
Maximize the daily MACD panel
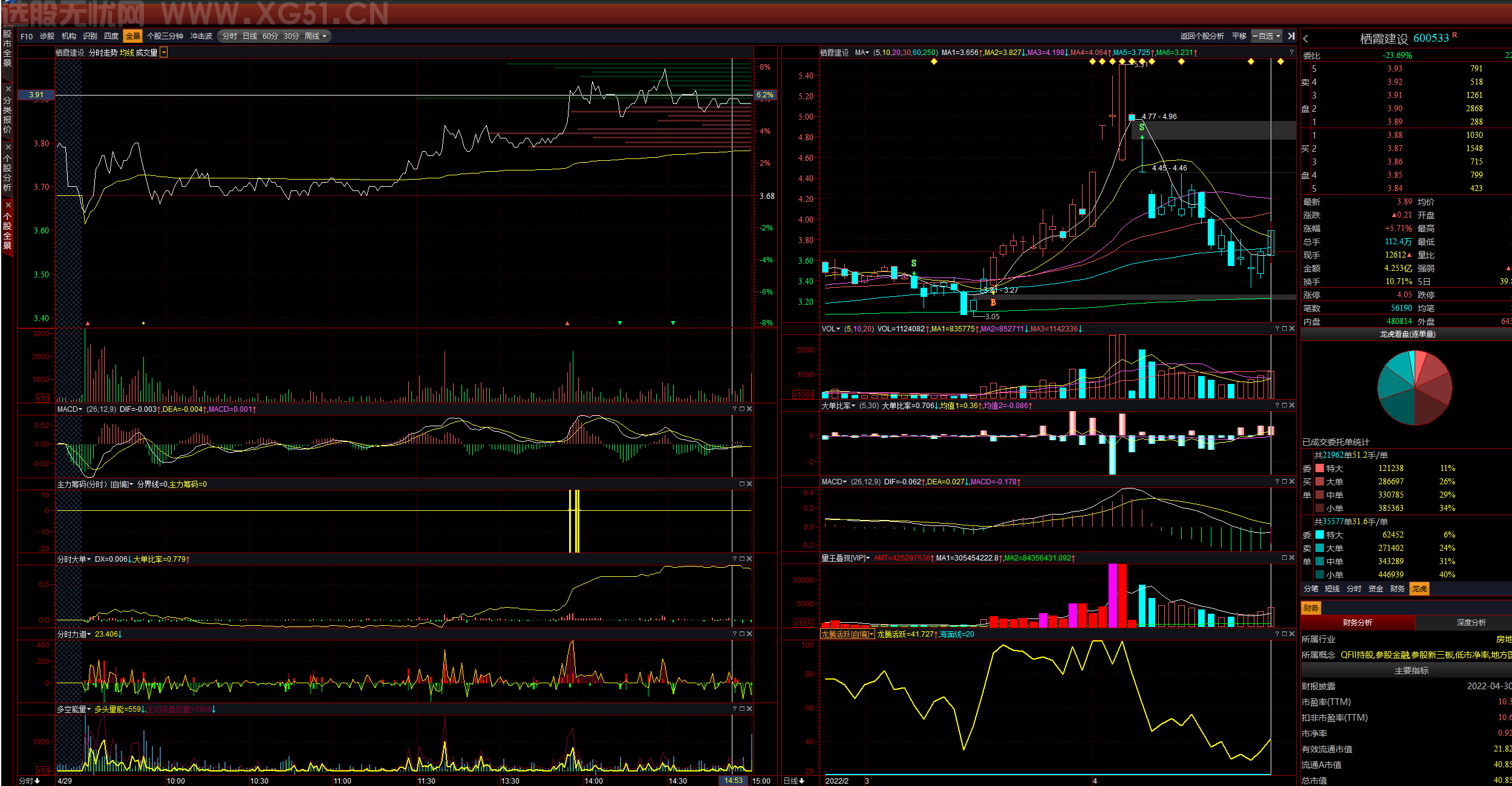click(1285, 482)
